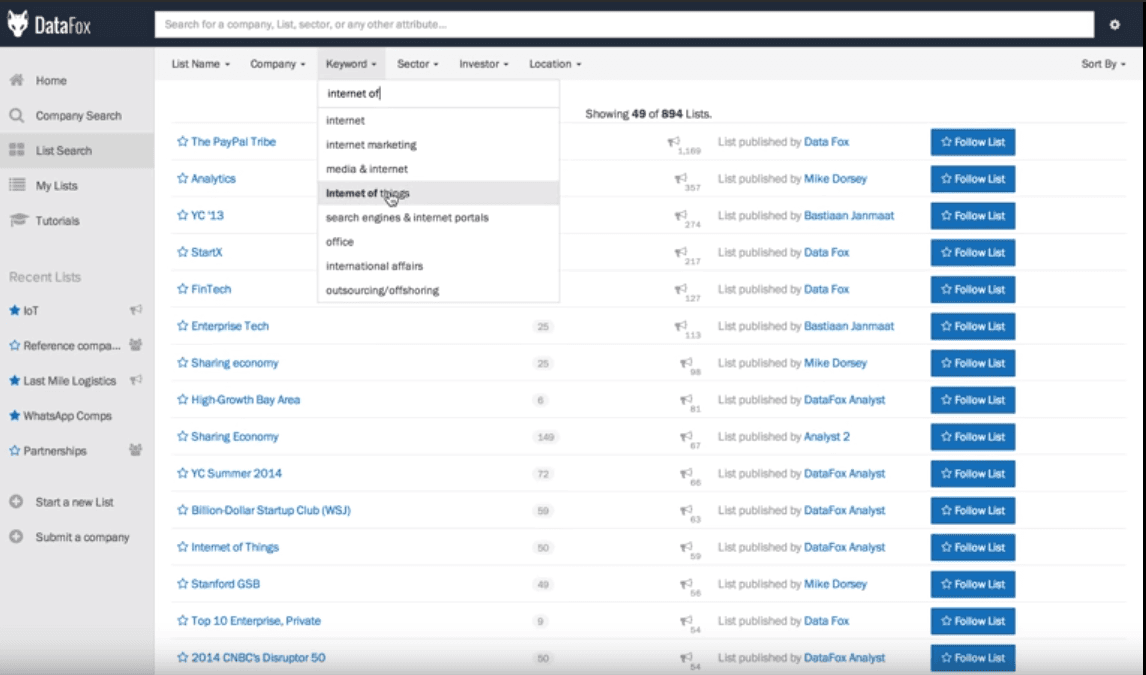Follow the Sharing economy list by Mike Dorsey

tap(973, 363)
